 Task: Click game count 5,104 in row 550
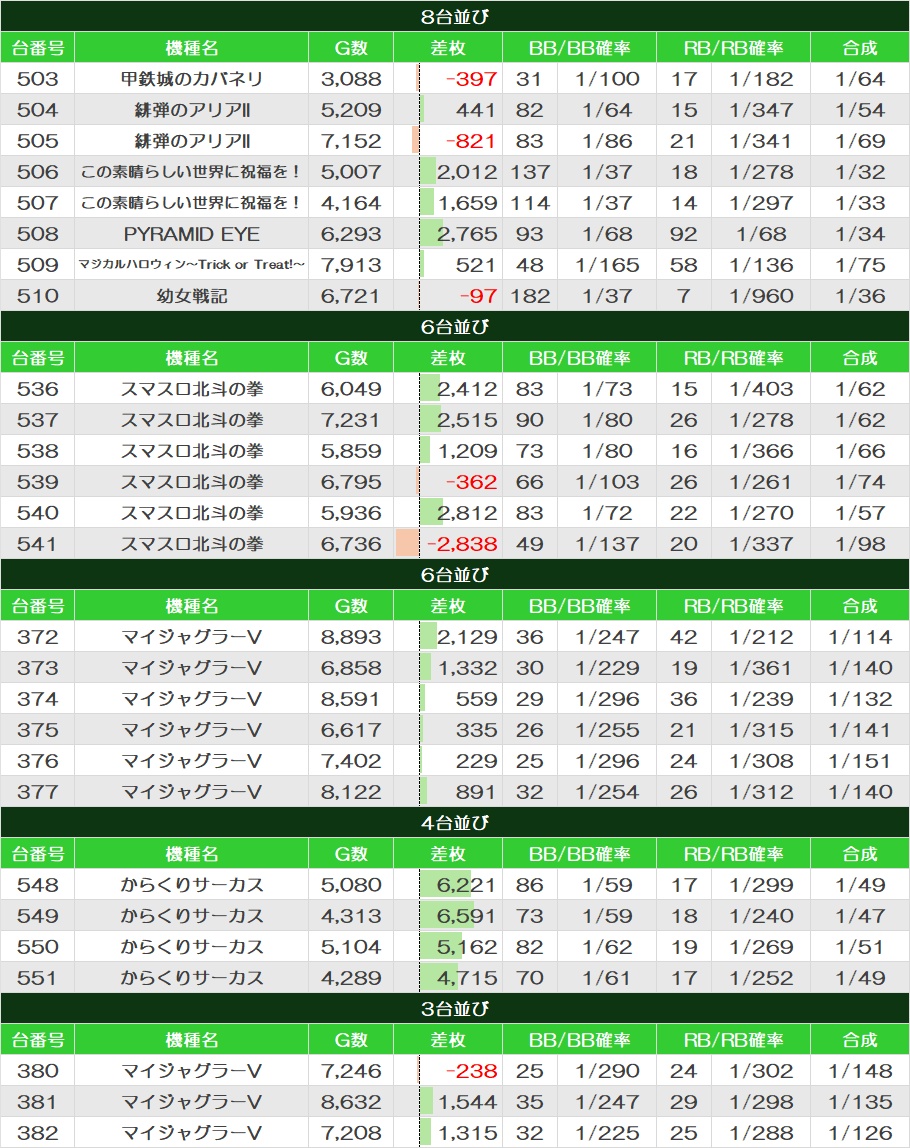pyautogui.click(x=351, y=947)
